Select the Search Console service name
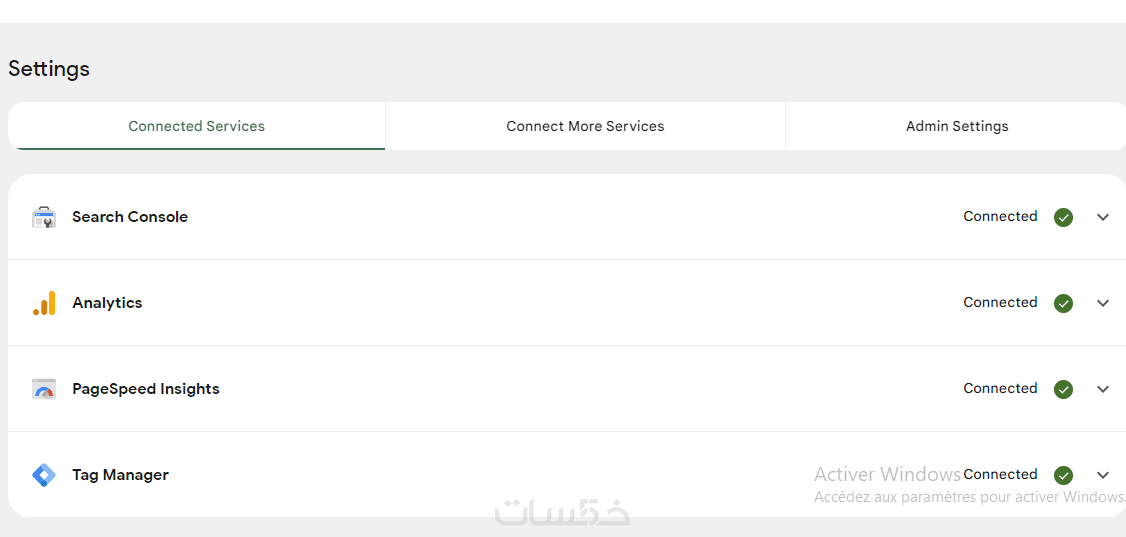Image resolution: width=1126 pixels, height=537 pixels. point(130,217)
